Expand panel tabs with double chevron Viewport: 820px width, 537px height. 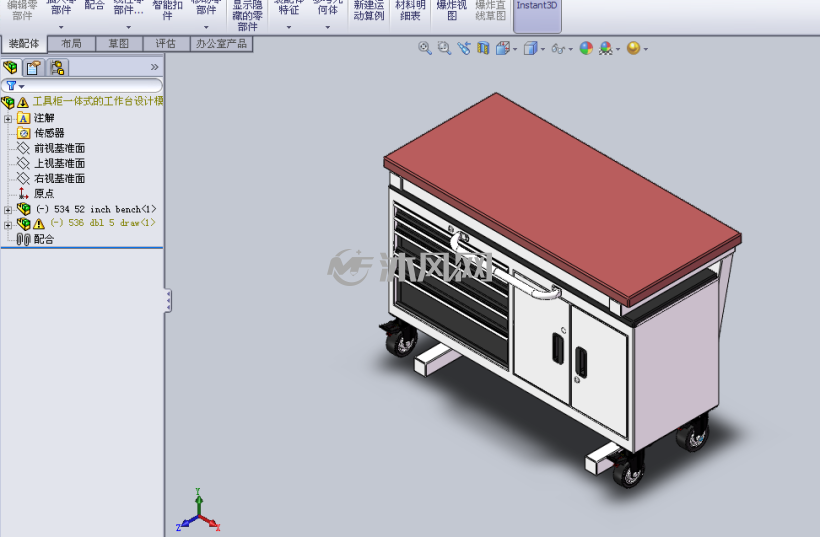(x=154, y=67)
